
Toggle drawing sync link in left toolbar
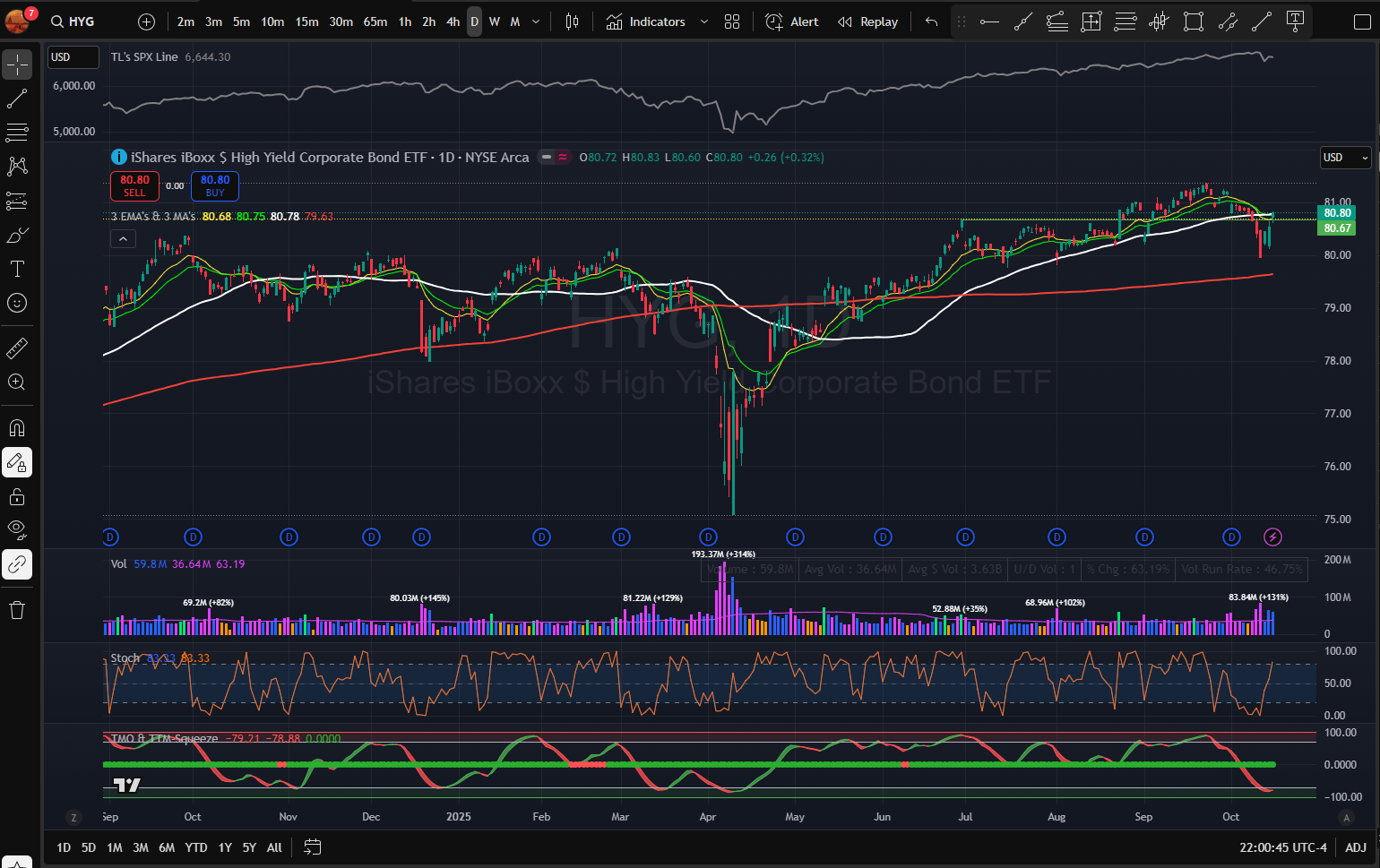[x=17, y=564]
